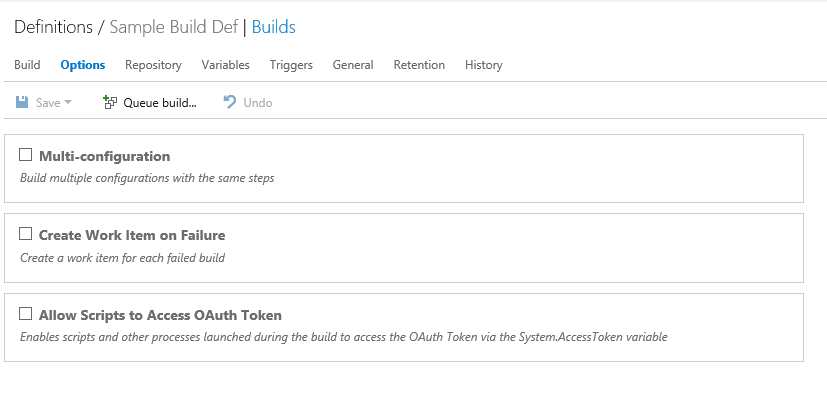Open the Build tab

tap(27, 65)
